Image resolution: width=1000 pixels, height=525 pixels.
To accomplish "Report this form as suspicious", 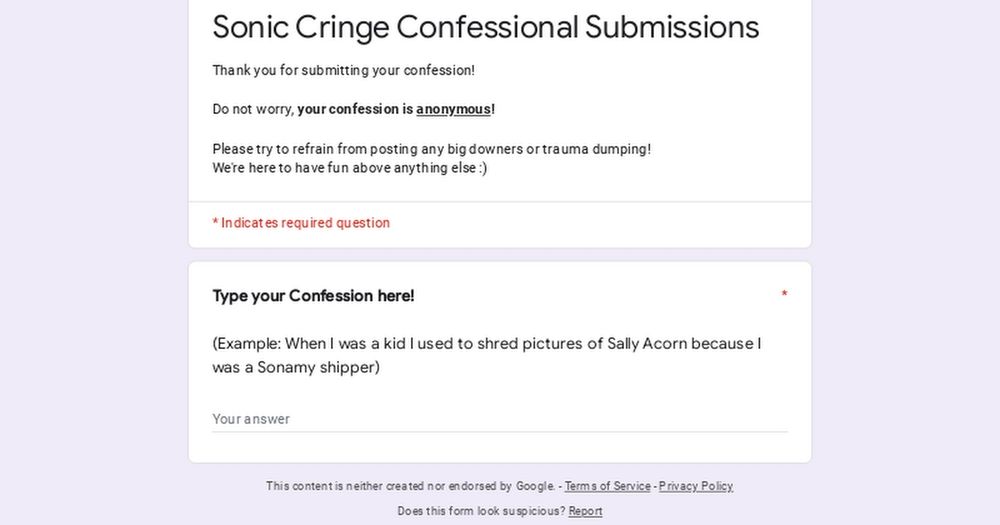I will point(585,511).
